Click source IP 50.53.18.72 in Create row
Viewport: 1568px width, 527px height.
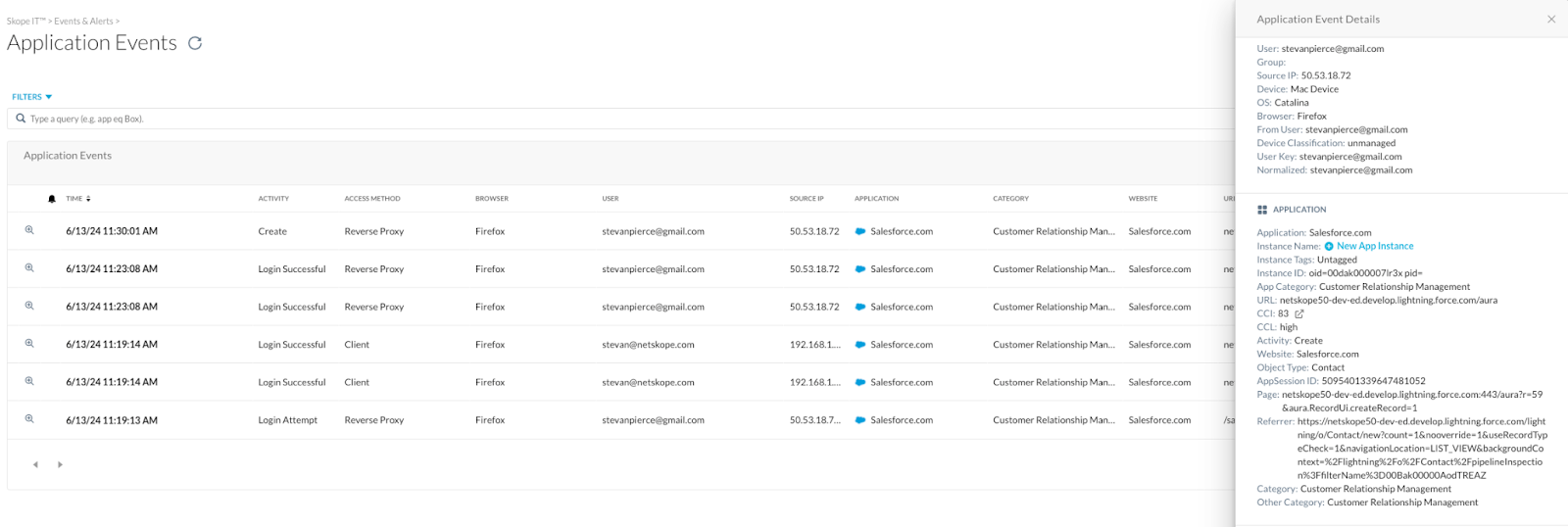(x=814, y=232)
